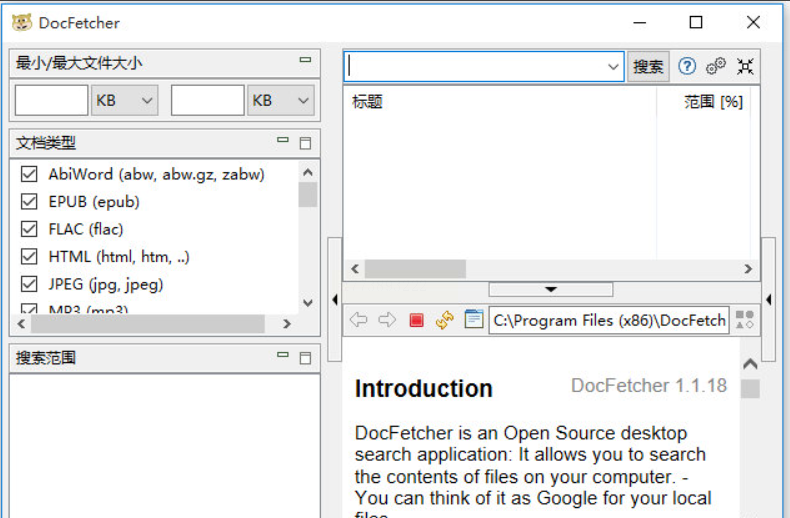The height and width of the screenshot is (518, 790).
Task: Click the 文档类型 panel title
Action: (46, 143)
